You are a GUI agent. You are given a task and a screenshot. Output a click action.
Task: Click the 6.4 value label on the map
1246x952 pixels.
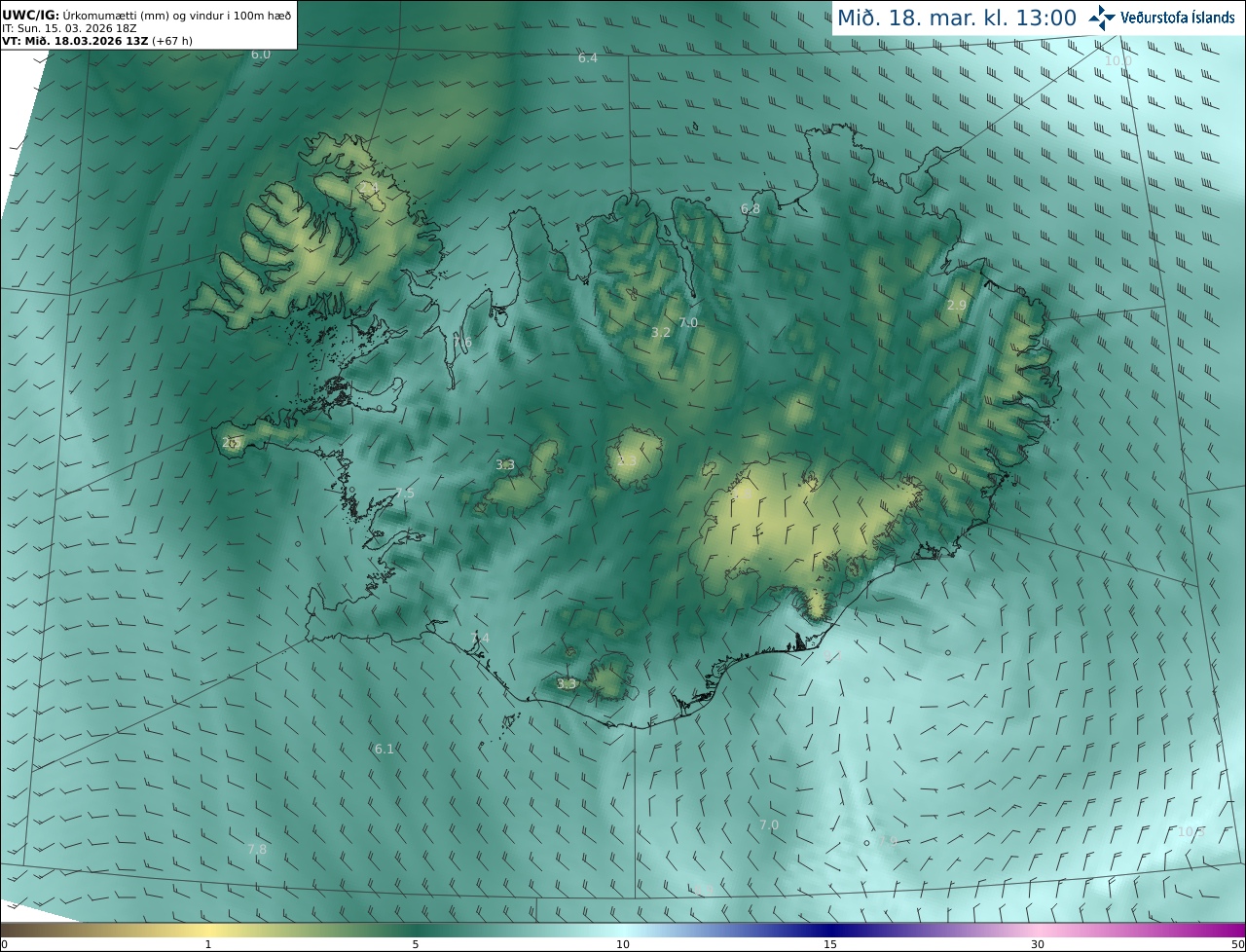(x=588, y=58)
